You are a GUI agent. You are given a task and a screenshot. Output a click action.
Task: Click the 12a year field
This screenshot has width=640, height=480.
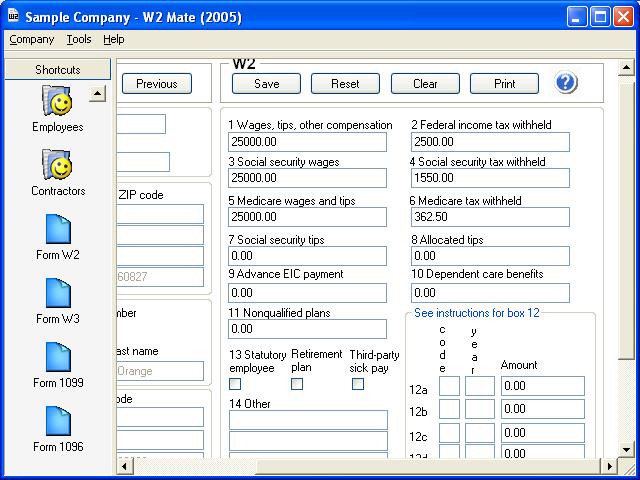click(480, 386)
